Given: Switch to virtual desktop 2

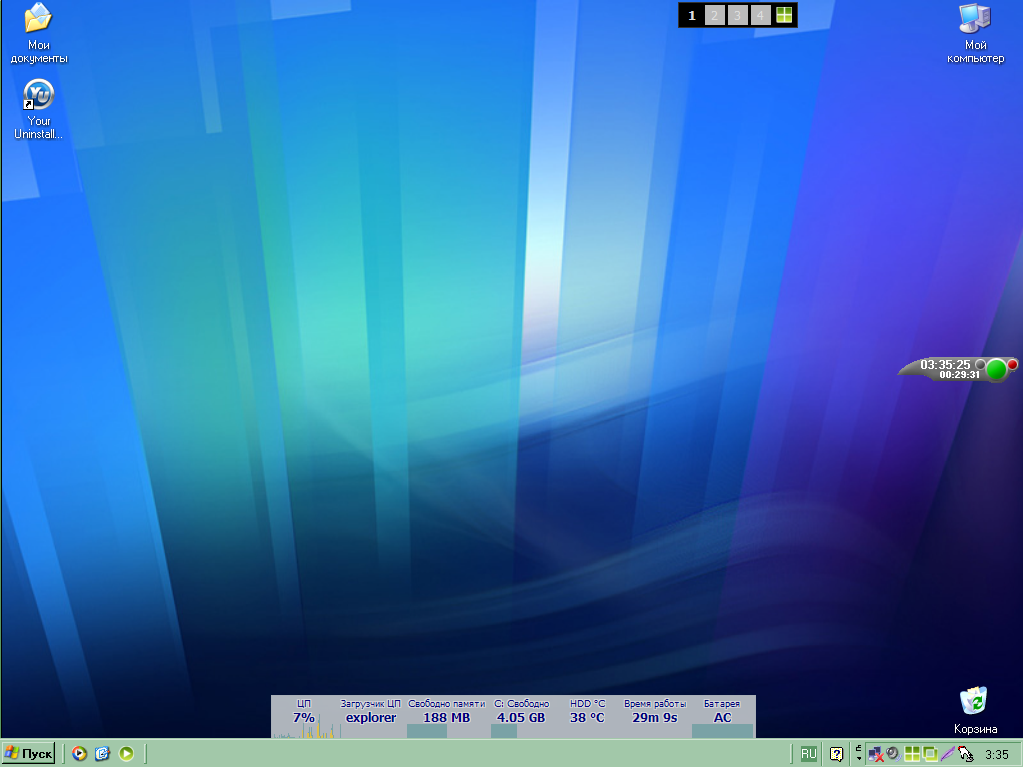Looking at the screenshot, I should 714,15.
